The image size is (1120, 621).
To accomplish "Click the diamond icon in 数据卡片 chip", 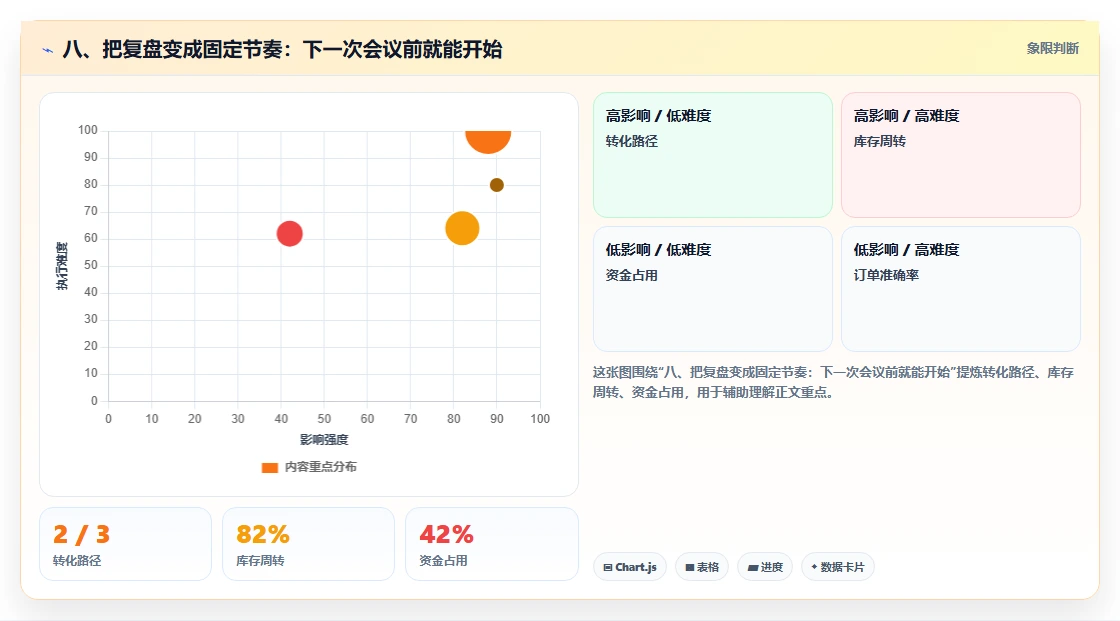I will 814,567.
